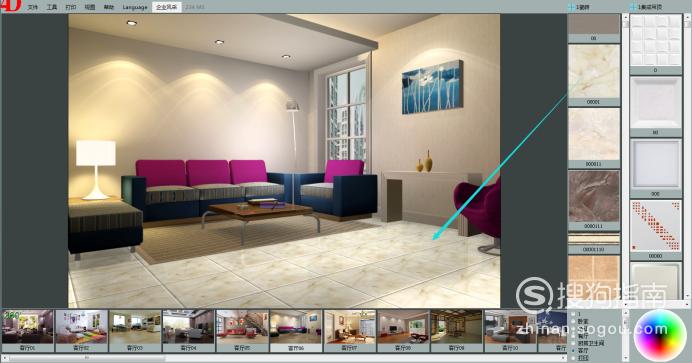Select the brown marble tile 0000111
Screen dimensions: 692x363
pos(594,196)
